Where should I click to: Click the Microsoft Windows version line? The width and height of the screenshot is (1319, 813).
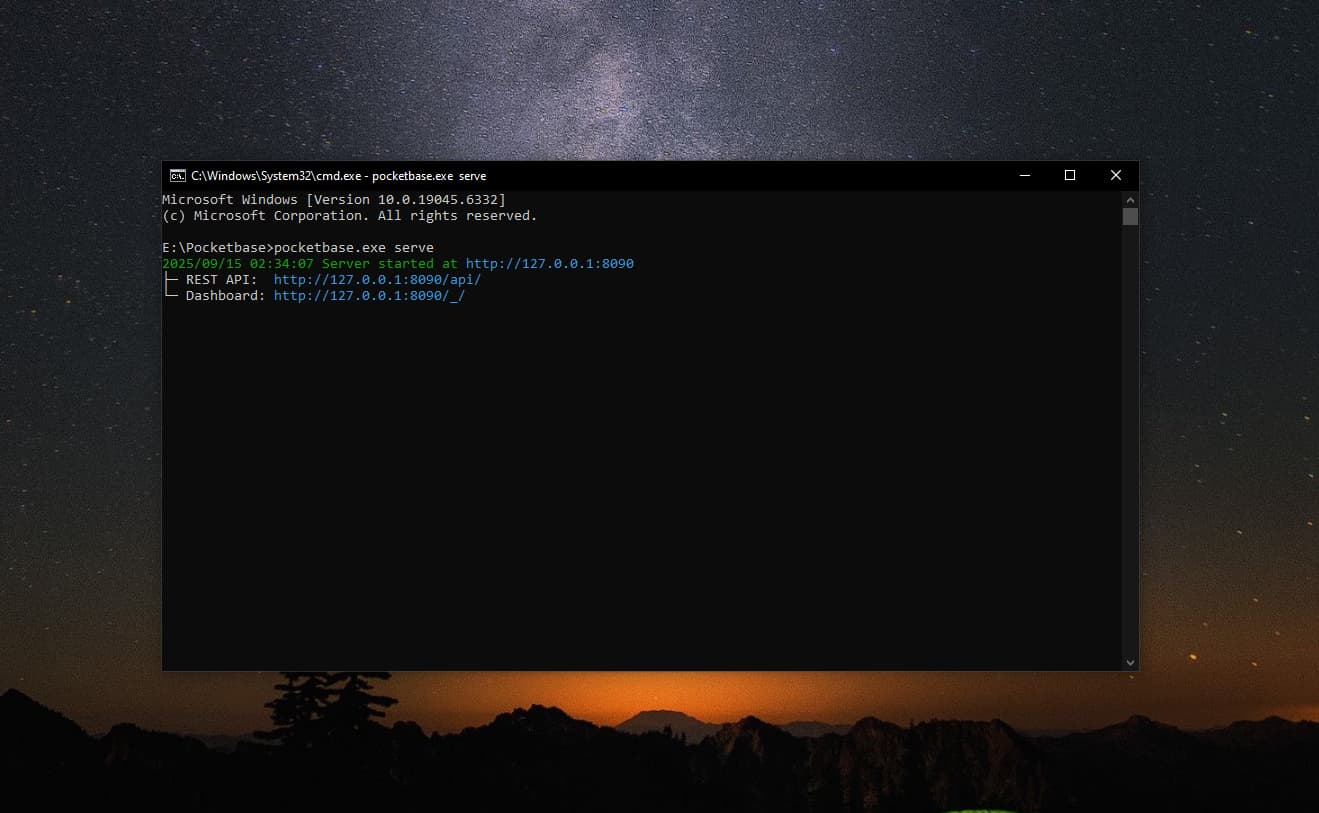pyautogui.click(x=333, y=200)
